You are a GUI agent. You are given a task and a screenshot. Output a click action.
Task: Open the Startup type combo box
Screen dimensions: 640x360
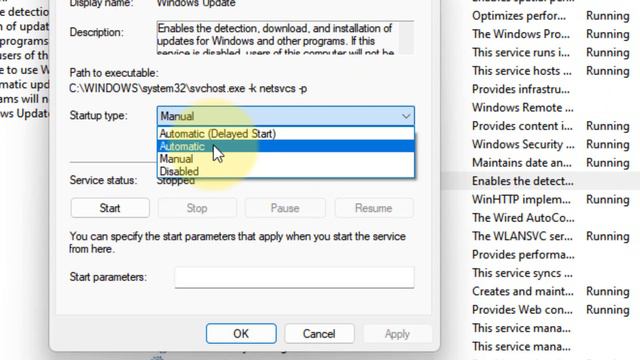pos(285,116)
